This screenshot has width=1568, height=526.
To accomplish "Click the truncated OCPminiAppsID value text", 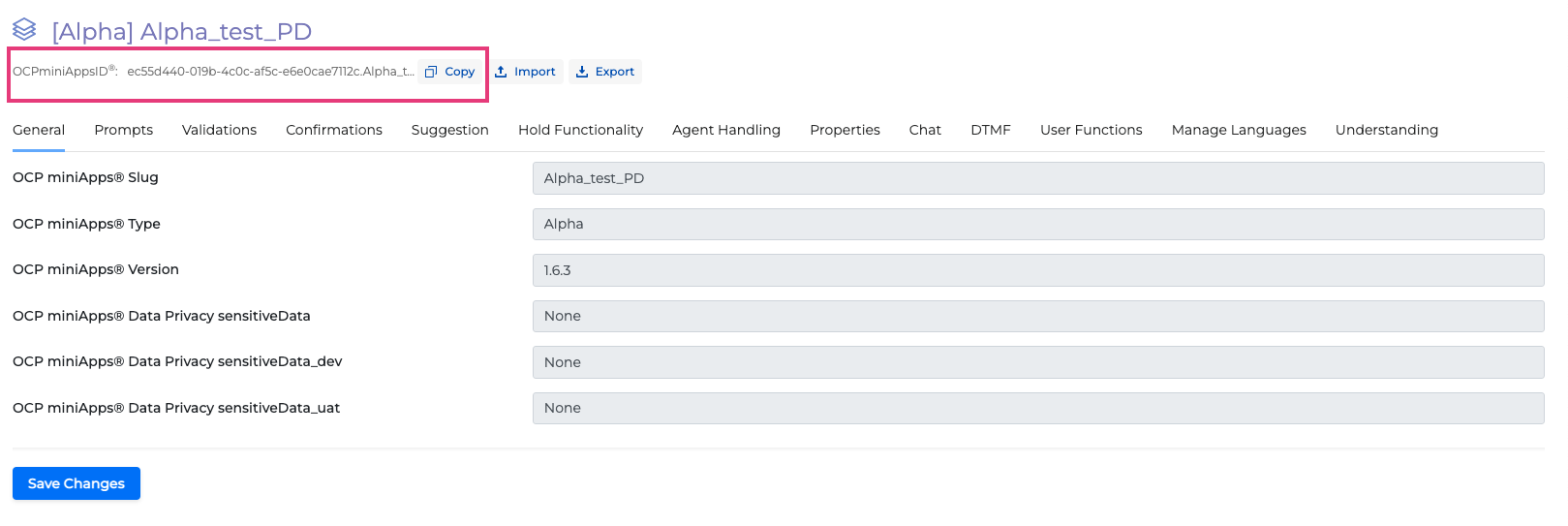I will pyautogui.click(x=270, y=72).
